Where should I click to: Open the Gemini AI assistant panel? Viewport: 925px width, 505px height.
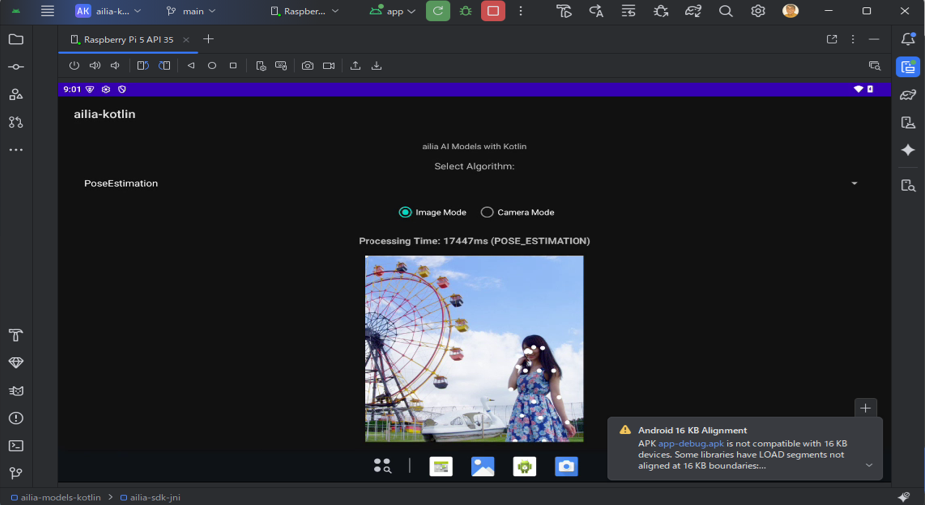pos(908,150)
